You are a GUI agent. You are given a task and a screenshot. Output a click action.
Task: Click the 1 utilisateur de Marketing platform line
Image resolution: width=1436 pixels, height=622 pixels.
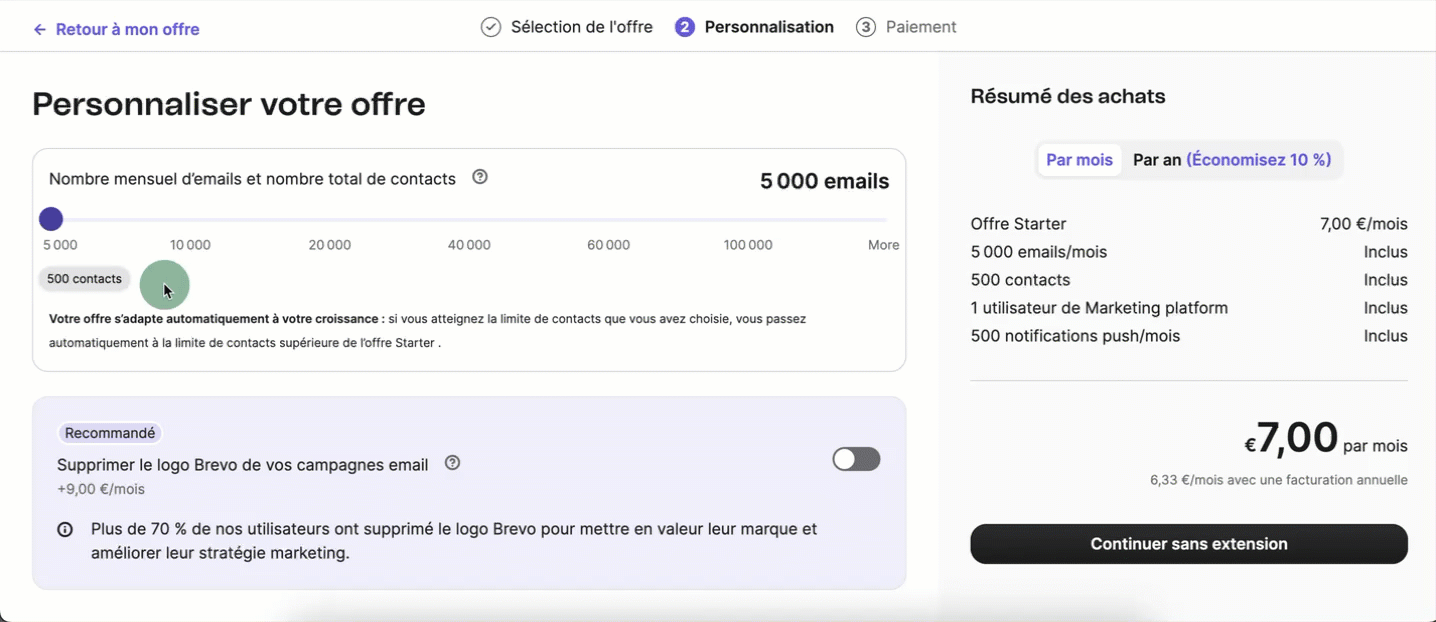click(1189, 308)
